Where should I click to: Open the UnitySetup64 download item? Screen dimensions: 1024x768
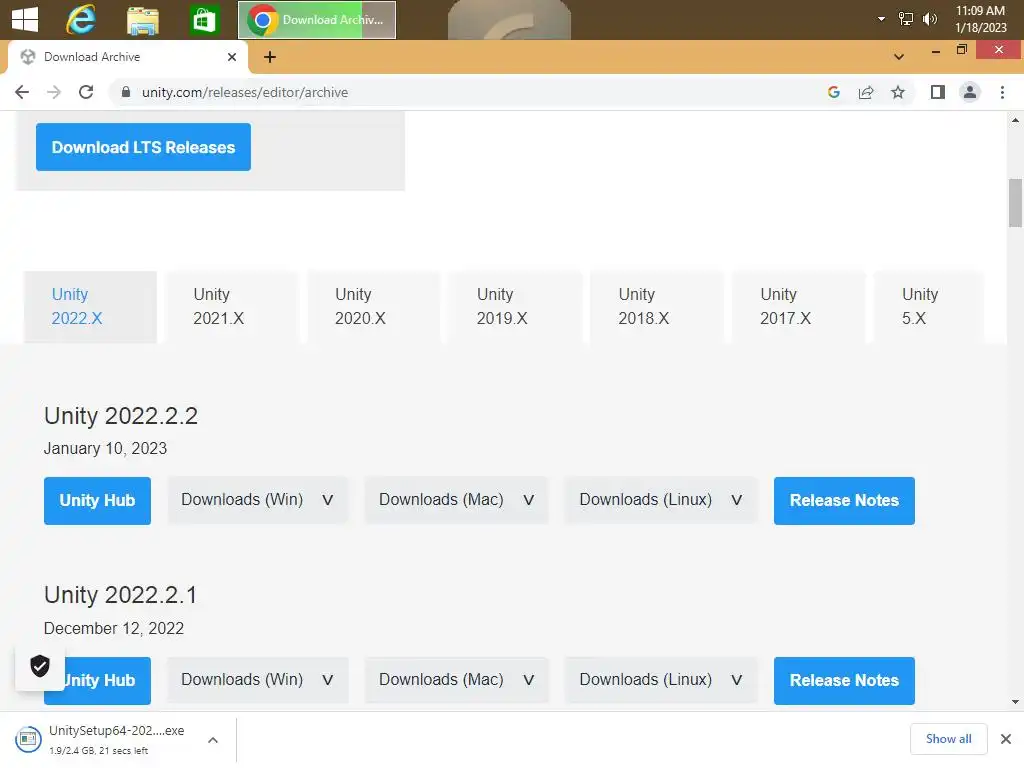tap(104, 739)
